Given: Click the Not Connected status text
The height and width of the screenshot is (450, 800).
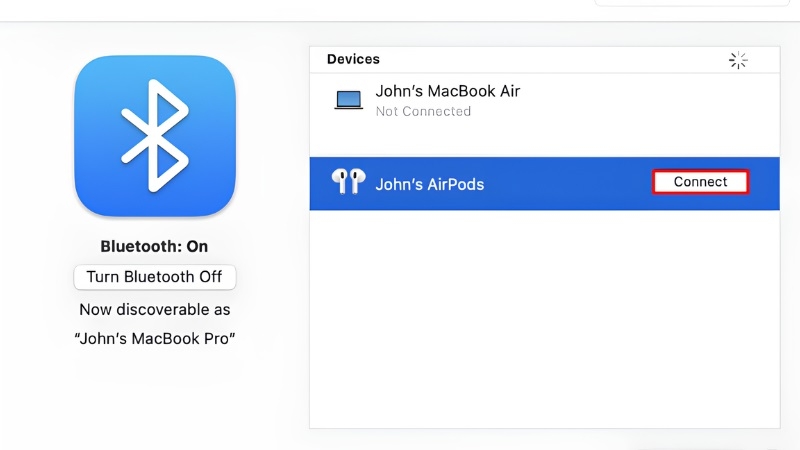Looking at the screenshot, I should point(423,111).
